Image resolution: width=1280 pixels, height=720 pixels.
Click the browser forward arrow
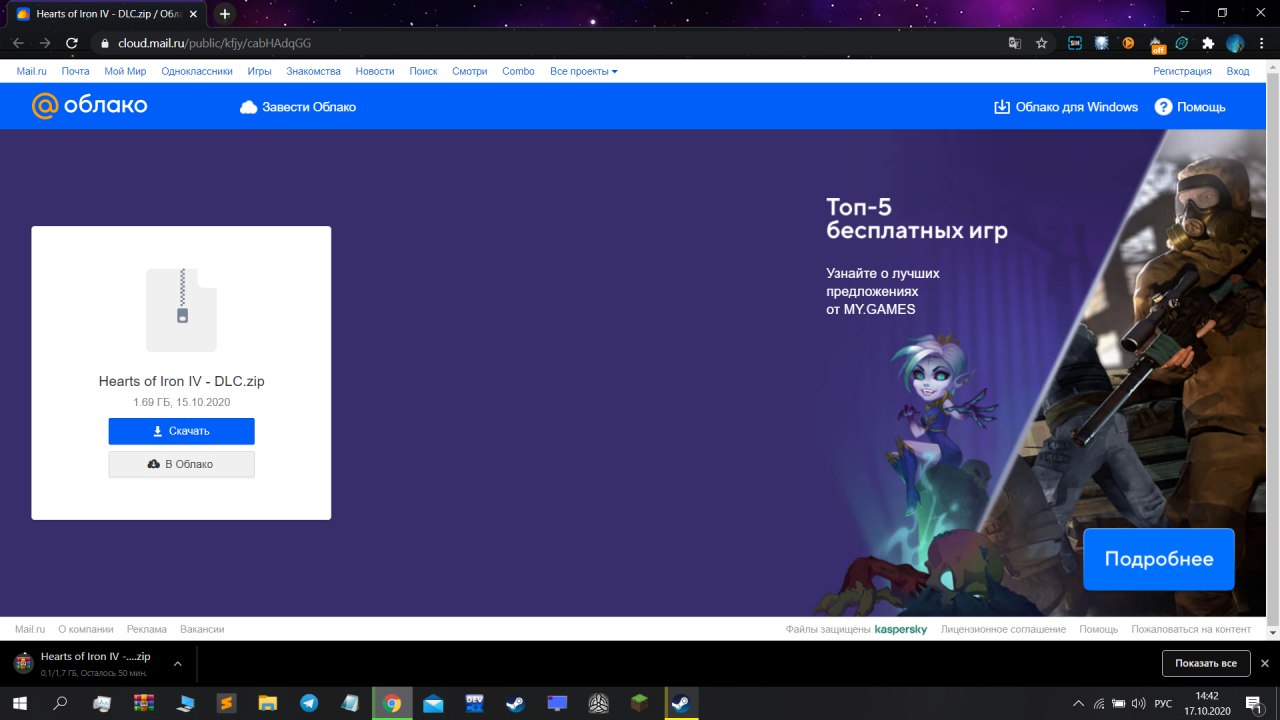(x=45, y=43)
